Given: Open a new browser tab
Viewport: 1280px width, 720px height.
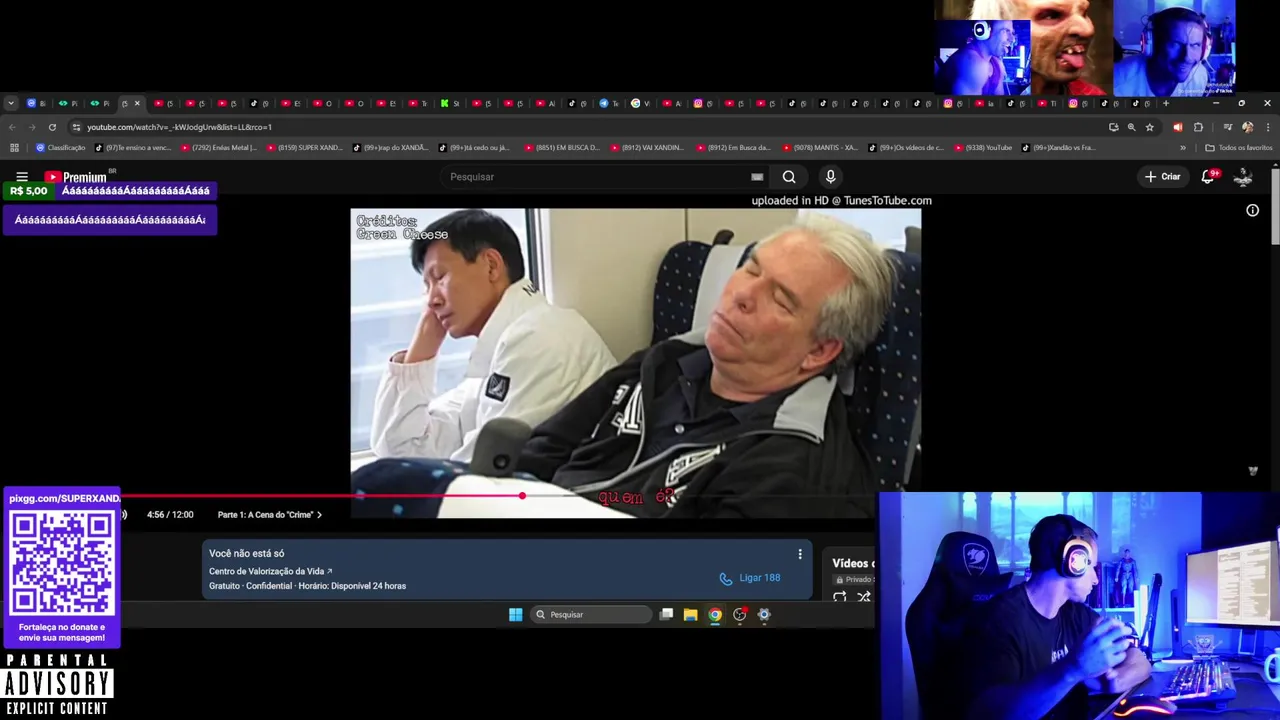Looking at the screenshot, I should pyautogui.click(x=1165, y=103).
